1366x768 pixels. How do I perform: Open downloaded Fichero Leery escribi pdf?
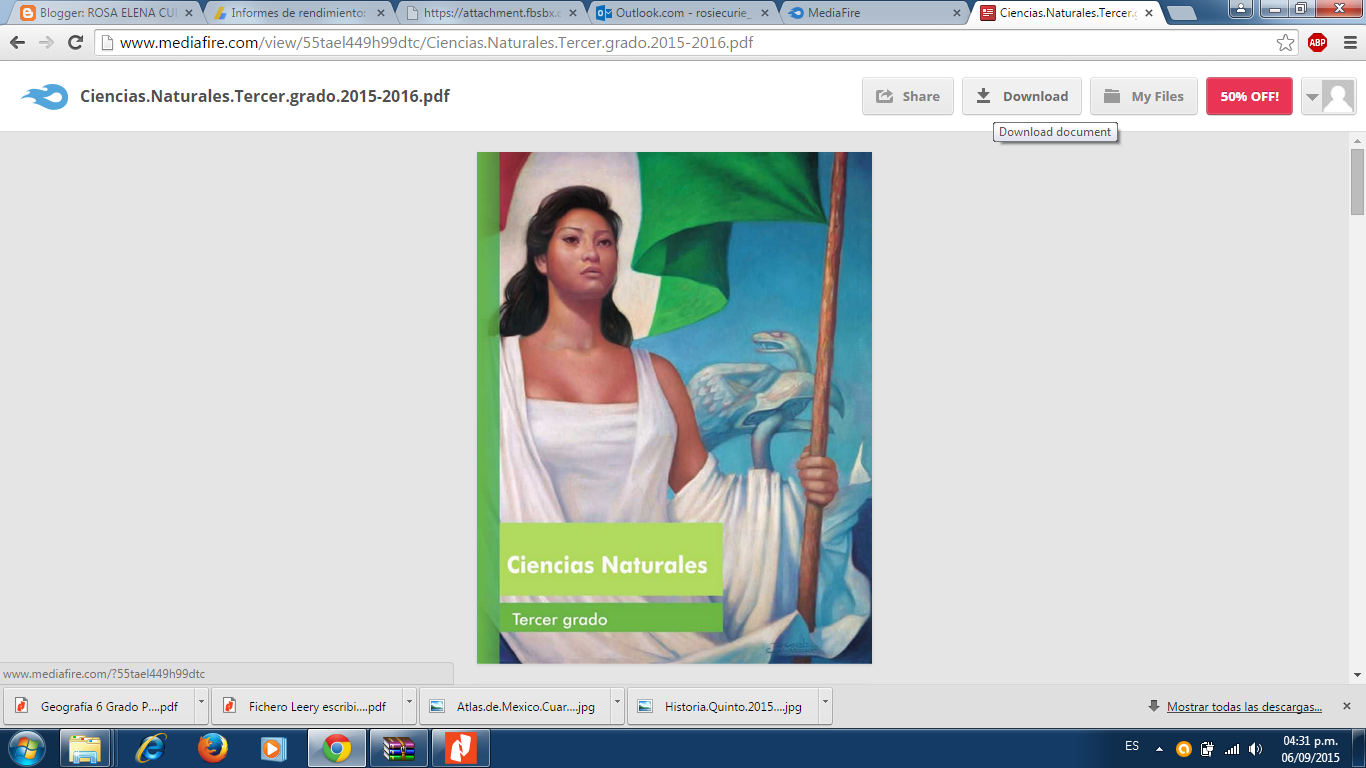click(x=305, y=706)
